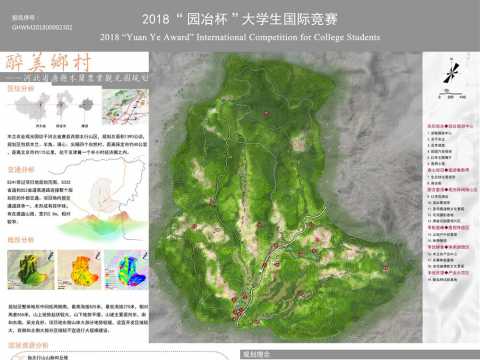Click the colorful mountain traffic illustration

[x=100, y=225]
